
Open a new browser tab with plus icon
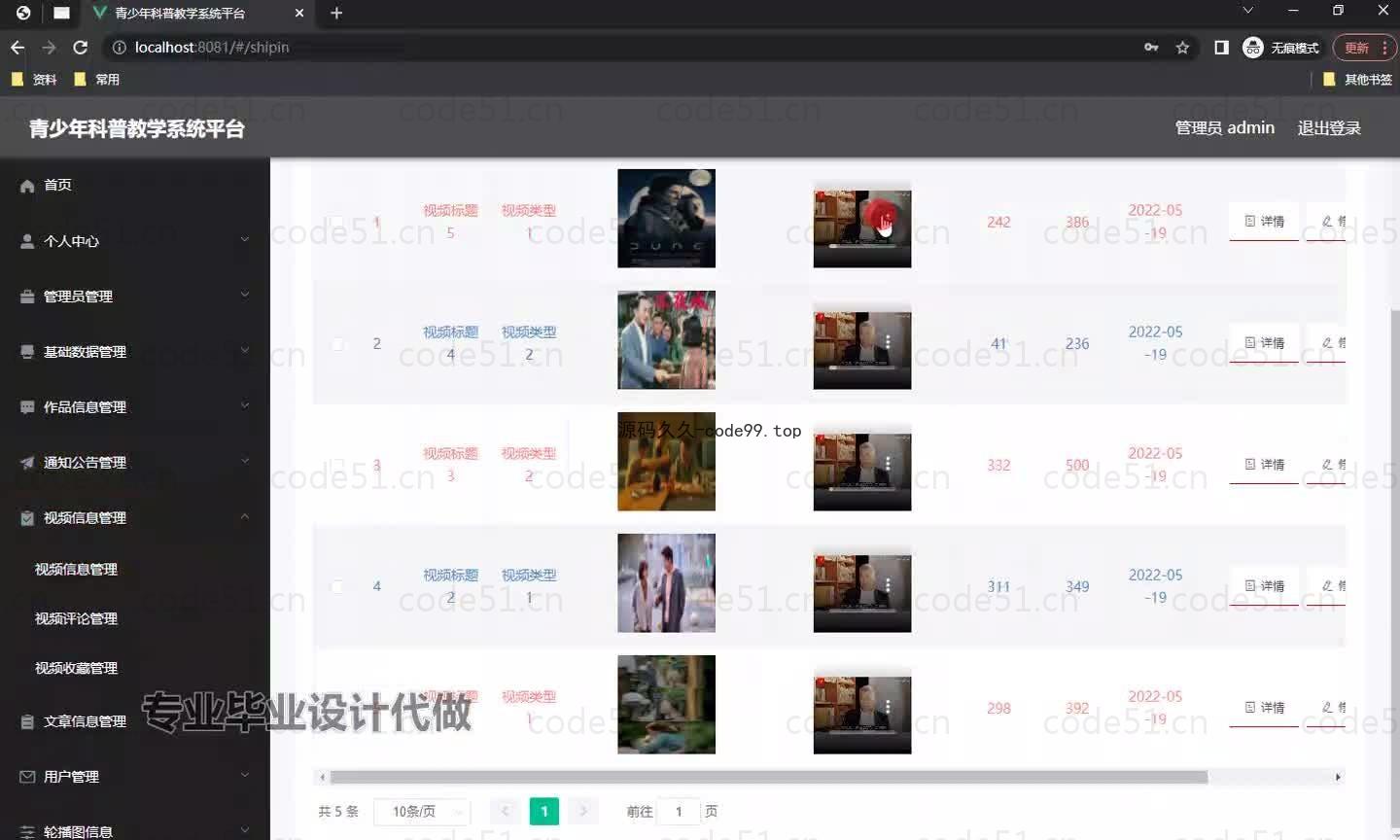(336, 13)
